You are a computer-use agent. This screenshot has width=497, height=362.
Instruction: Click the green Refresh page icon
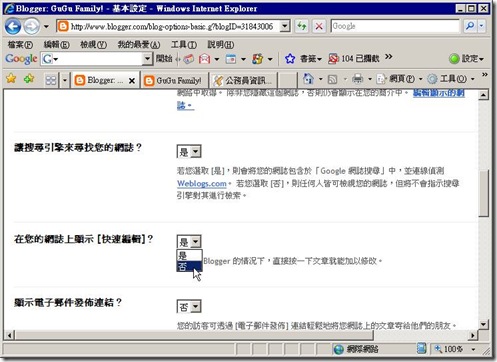(302, 26)
